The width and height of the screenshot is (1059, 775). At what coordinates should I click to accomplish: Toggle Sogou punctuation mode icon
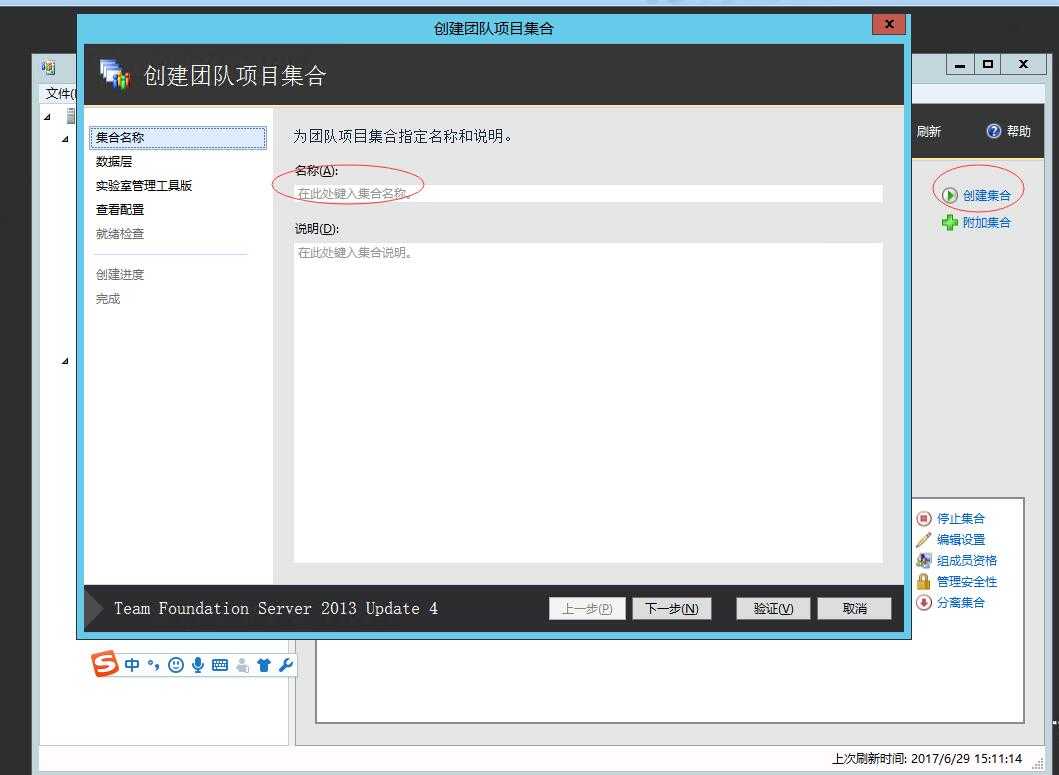pyautogui.click(x=153, y=665)
